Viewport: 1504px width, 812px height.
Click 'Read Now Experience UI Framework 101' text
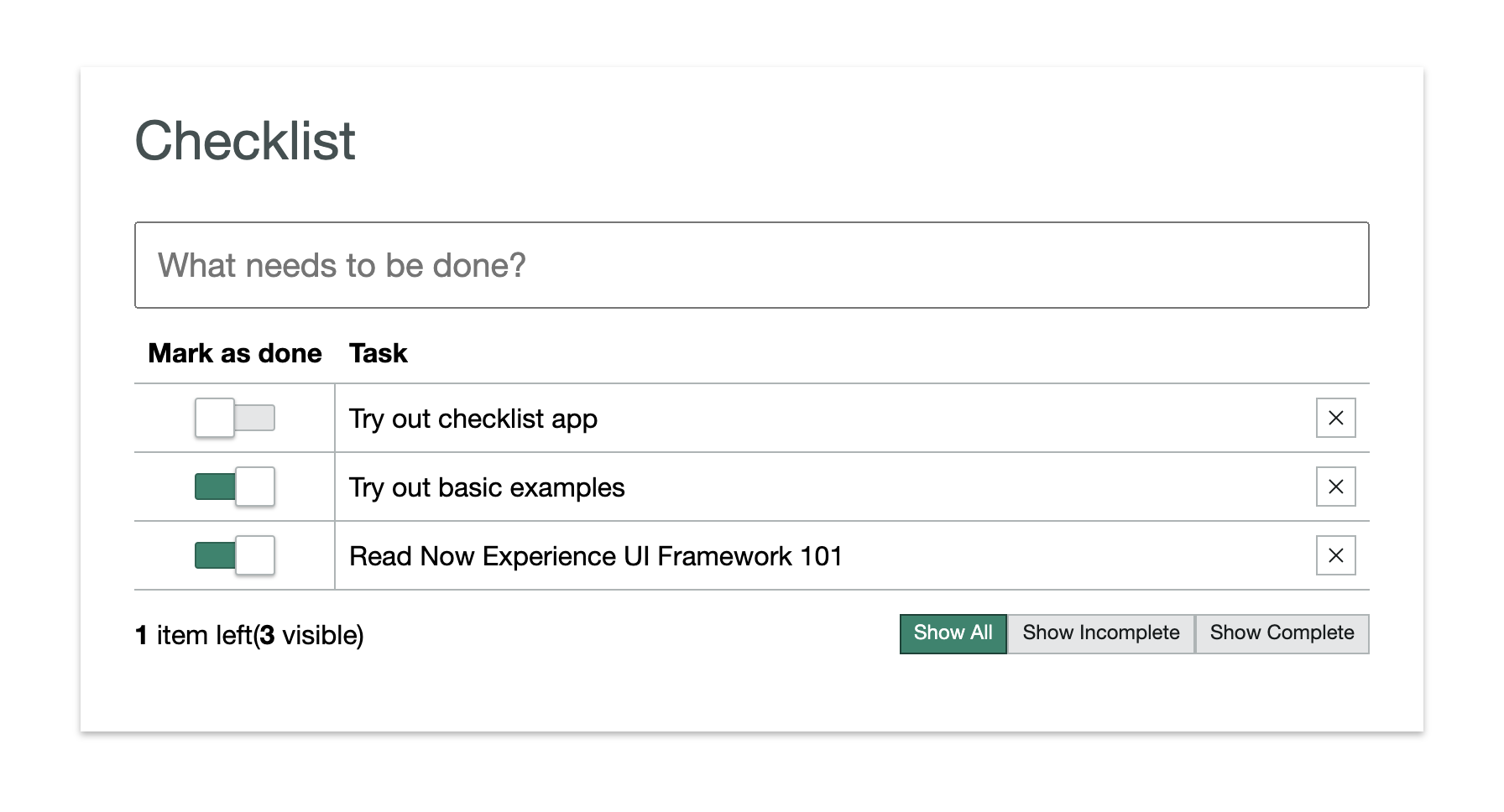point(595,556)
